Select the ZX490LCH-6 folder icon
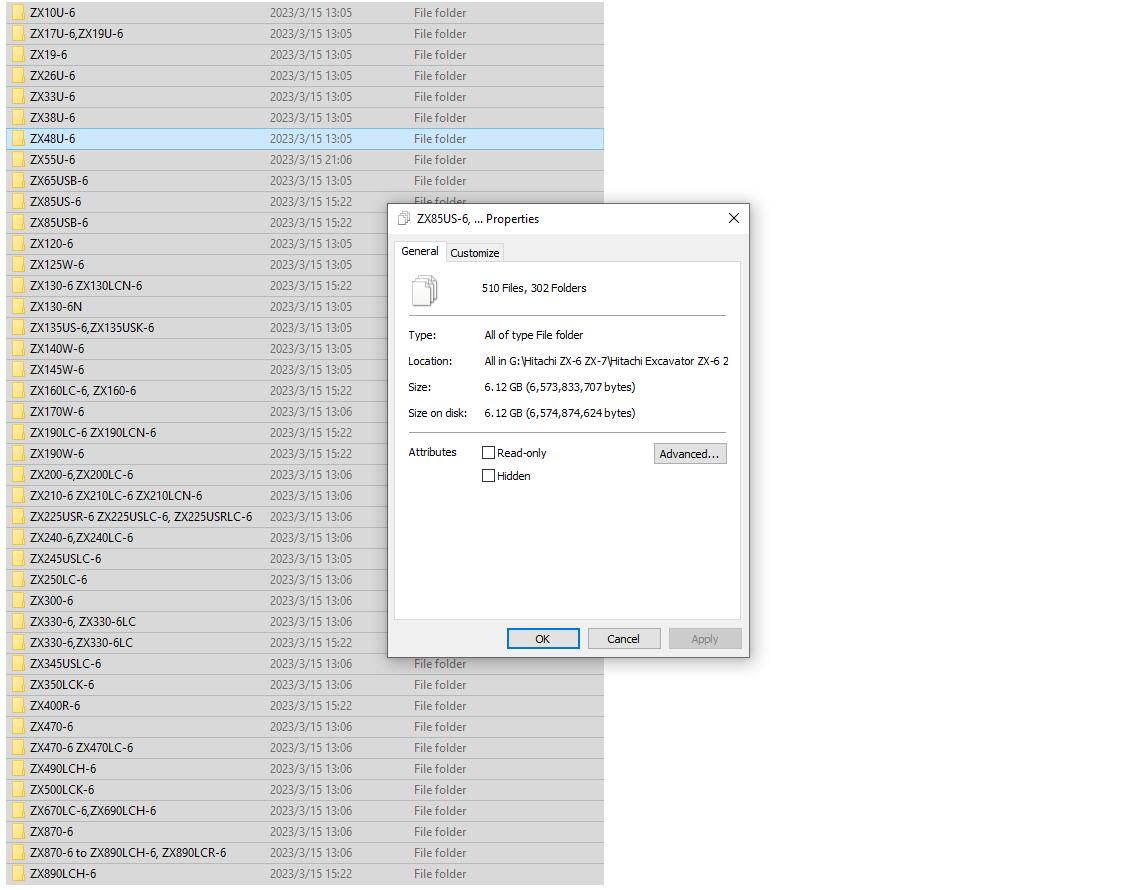This screenshot has height=890, width=1127. coord(18,769)
